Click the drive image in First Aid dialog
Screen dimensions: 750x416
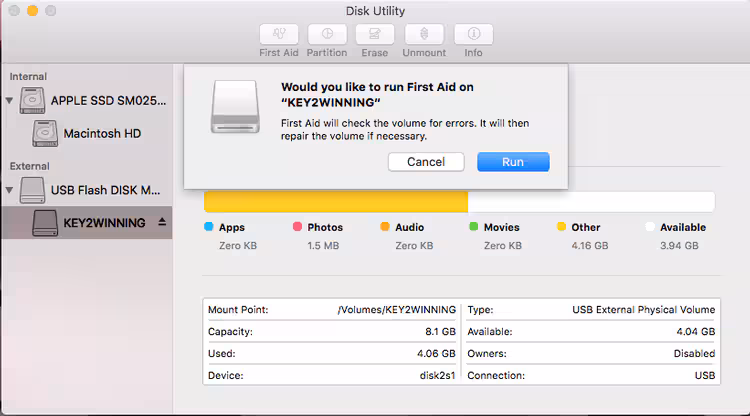pos(235,107)
